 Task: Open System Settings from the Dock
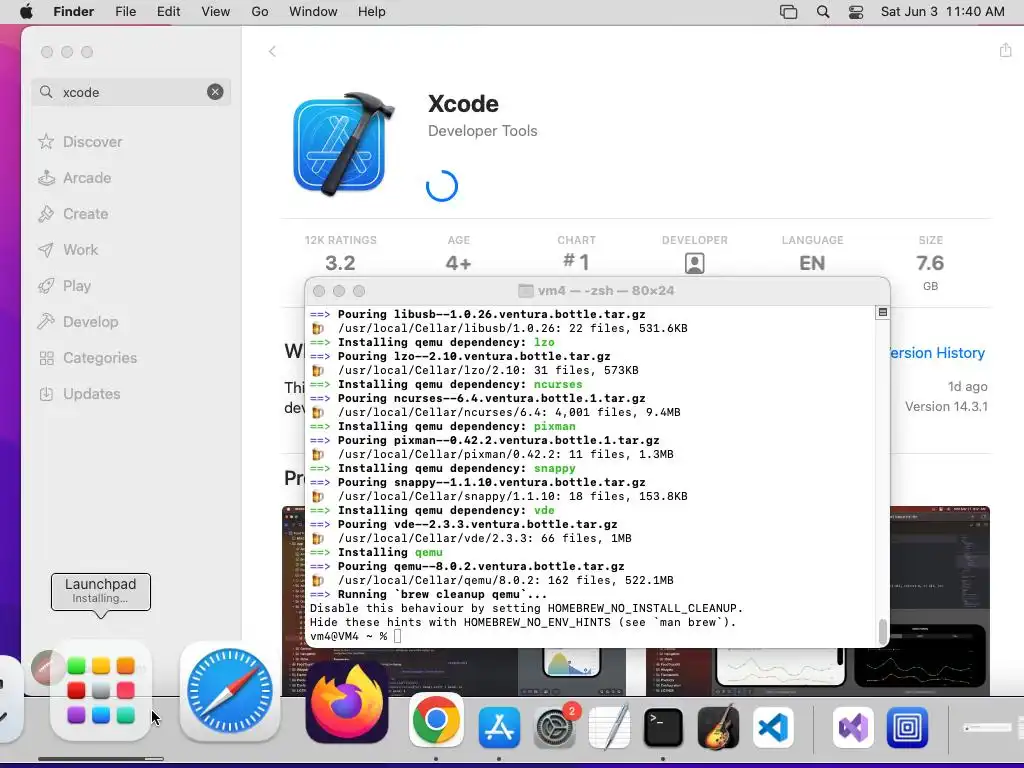click(x=555, y=726)
